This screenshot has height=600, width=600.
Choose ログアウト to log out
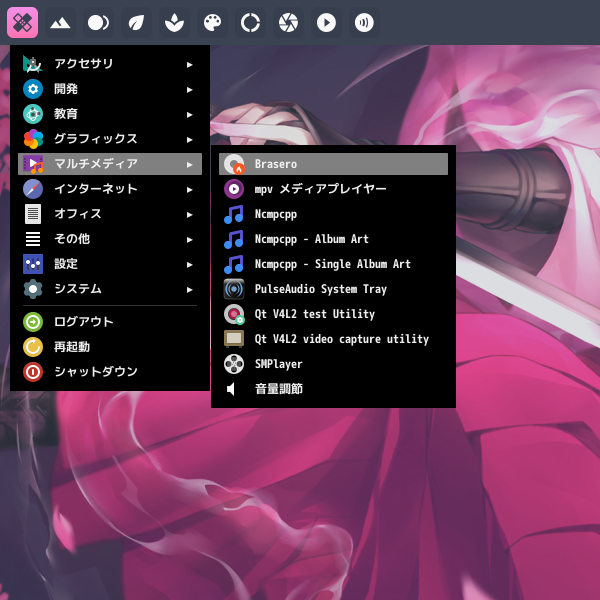[110, 322]
